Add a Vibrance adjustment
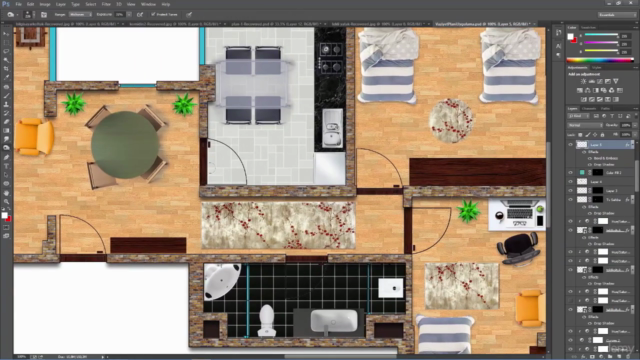This screenshot has width=640, height=360. [616, 82]
